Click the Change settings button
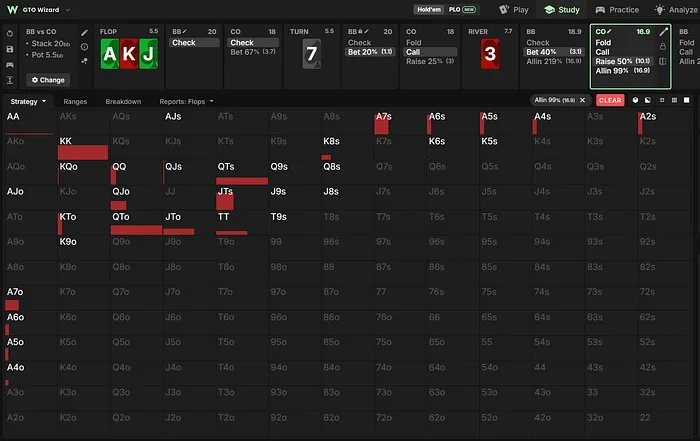 click(x=48, y=80)
